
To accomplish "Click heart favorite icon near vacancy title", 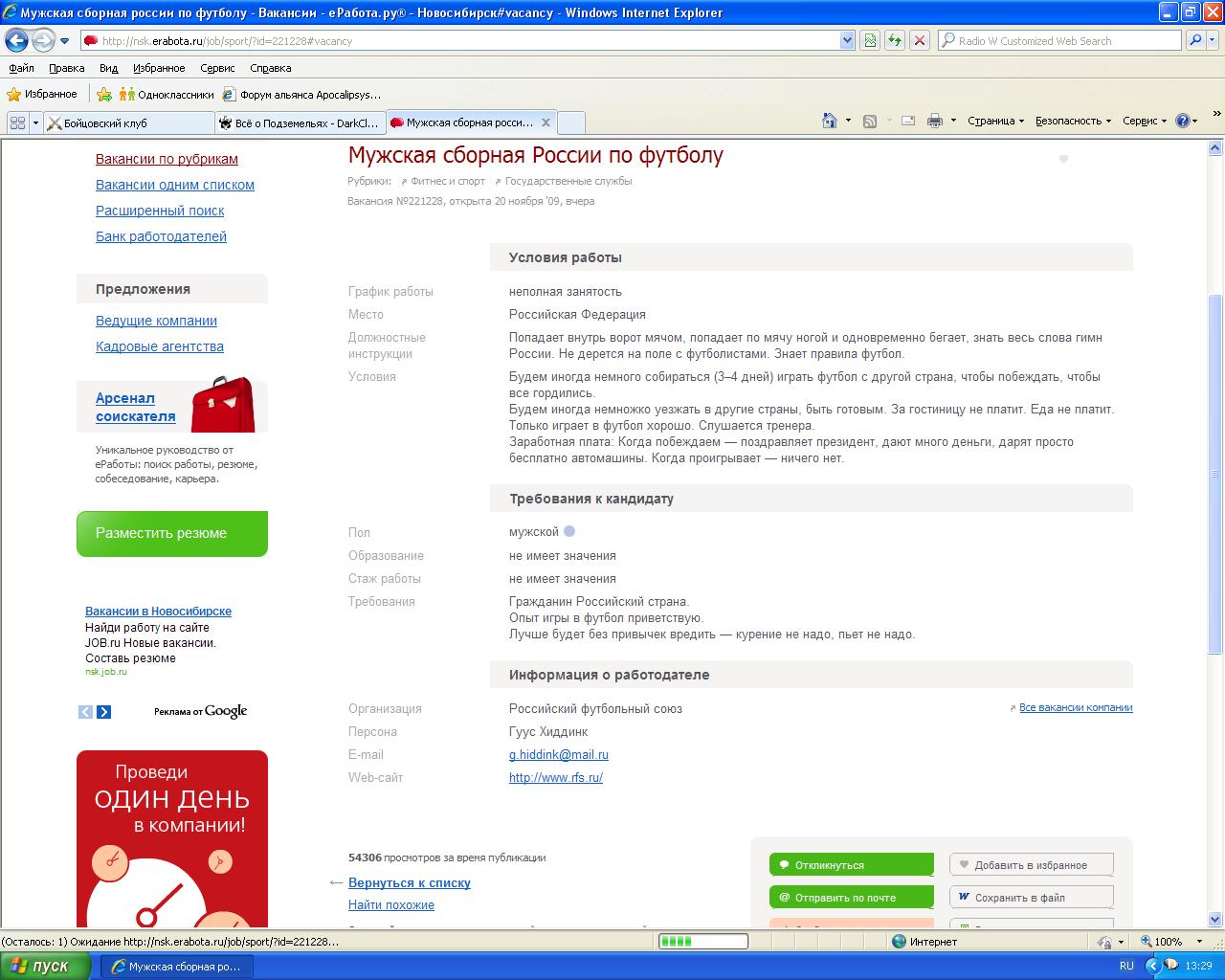I will (x=1062, y=159).
